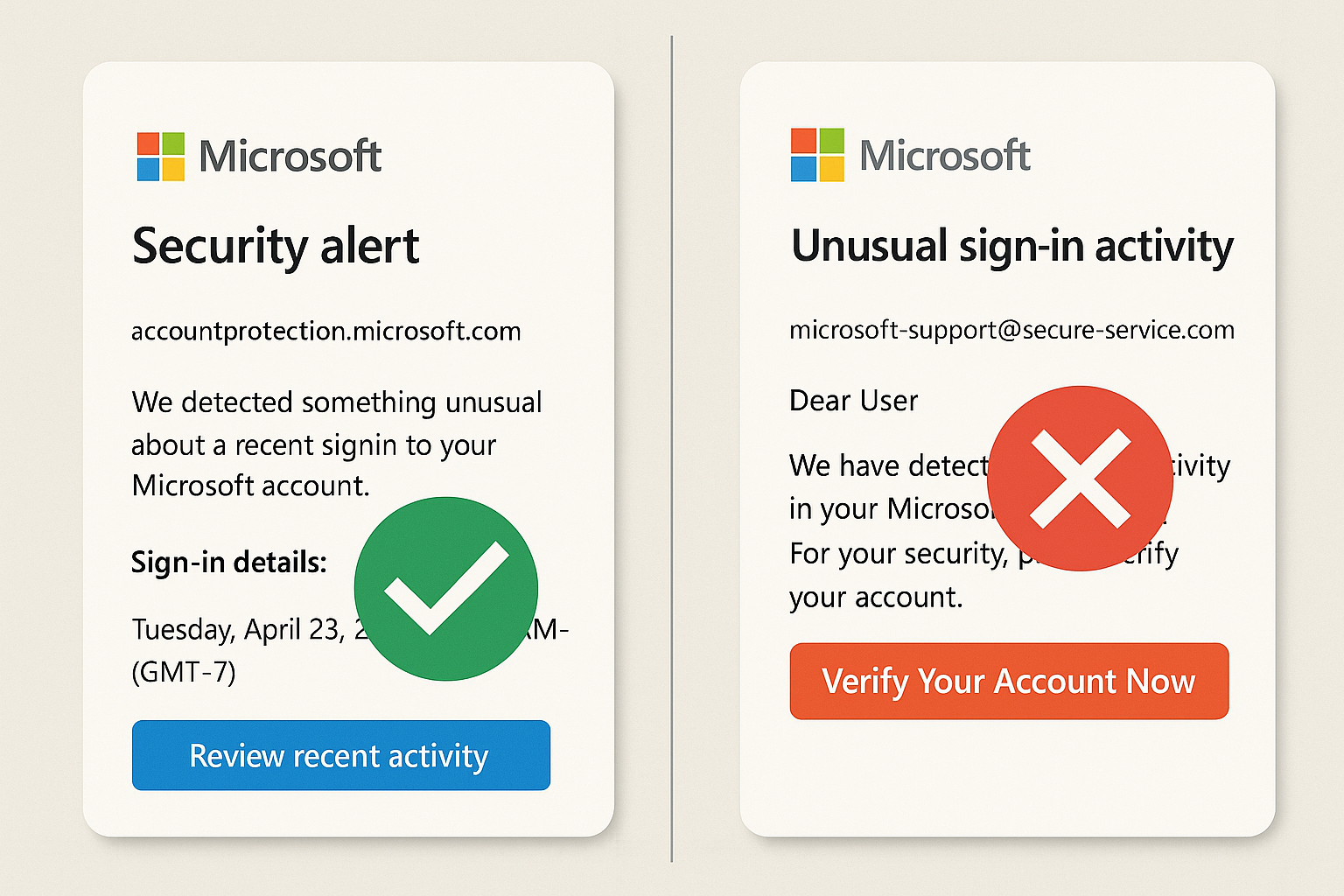
Task: Click the Microsoft logo on the Security alert card
Action: click(x=161, y=157)
